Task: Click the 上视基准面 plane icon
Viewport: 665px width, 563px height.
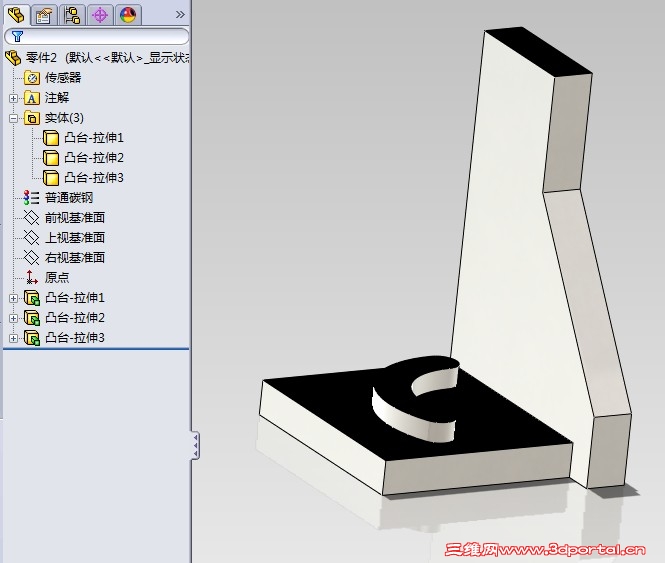Action: point(32,238)
